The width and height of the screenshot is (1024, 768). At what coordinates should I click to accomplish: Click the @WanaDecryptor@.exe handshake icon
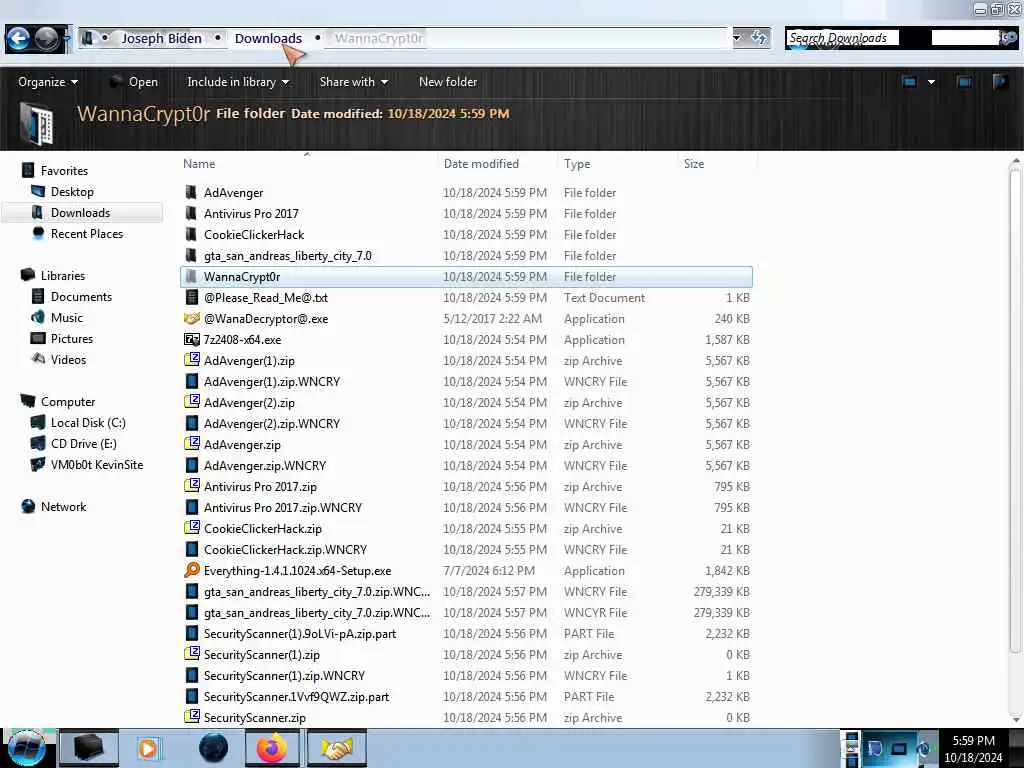click(191, 318)
